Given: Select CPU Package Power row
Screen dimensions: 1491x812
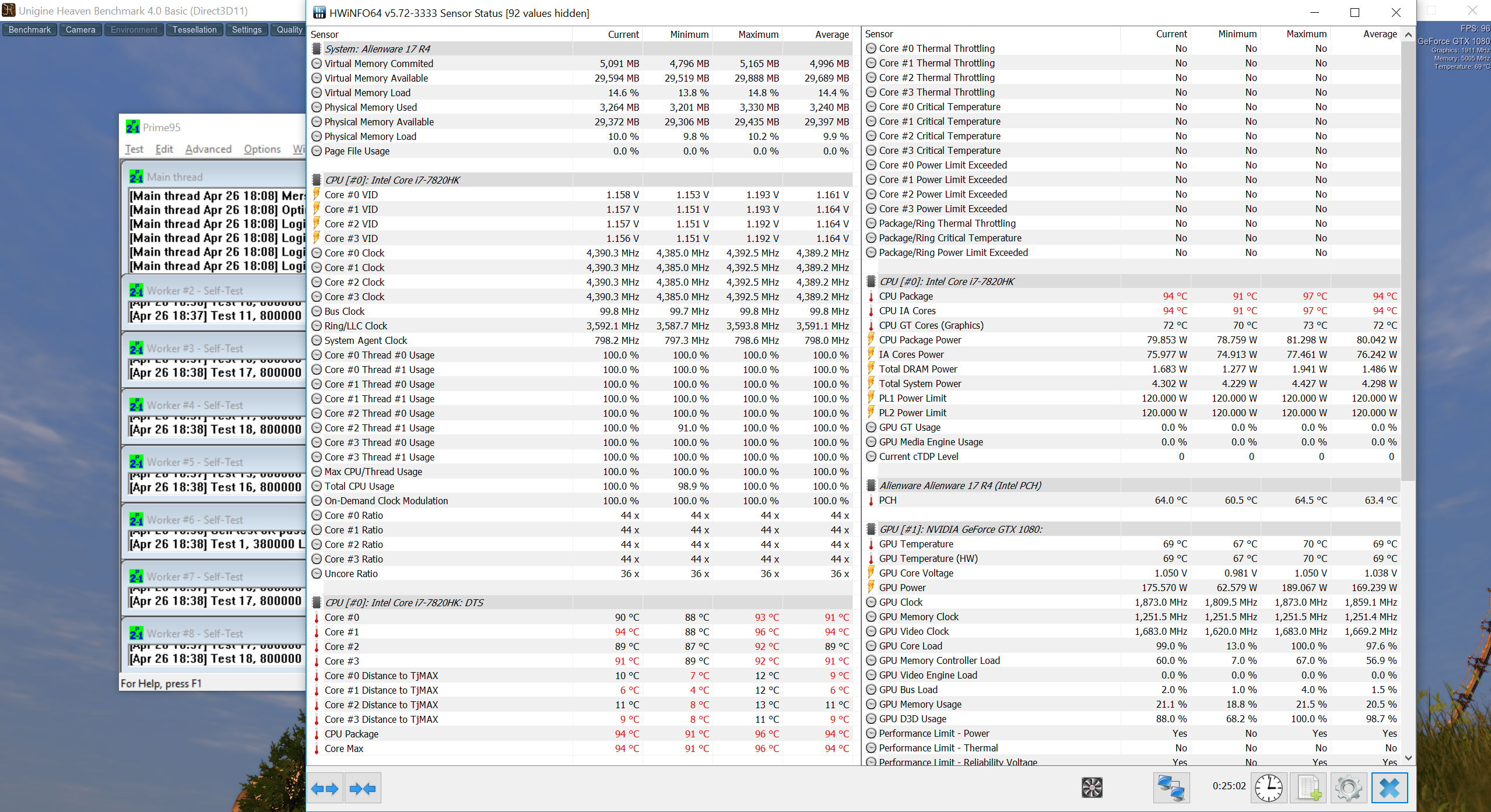Looking at the screenshot, I should [1132, 339].
